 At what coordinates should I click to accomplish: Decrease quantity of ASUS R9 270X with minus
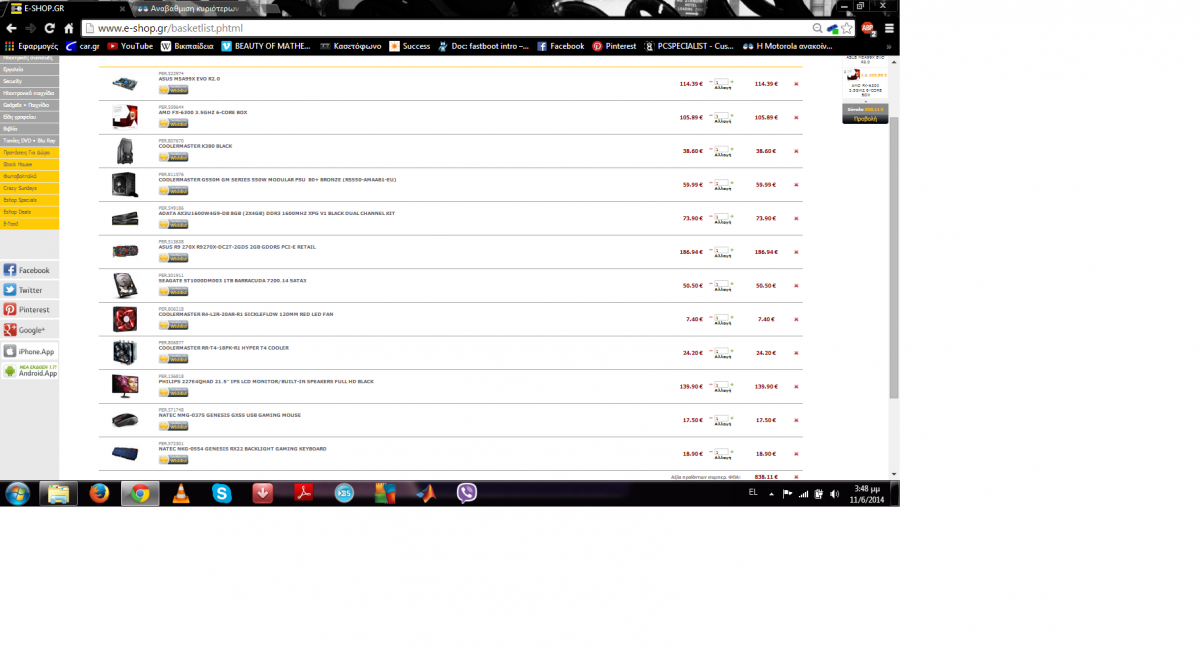pyautogui.click(x=711, y=250)
